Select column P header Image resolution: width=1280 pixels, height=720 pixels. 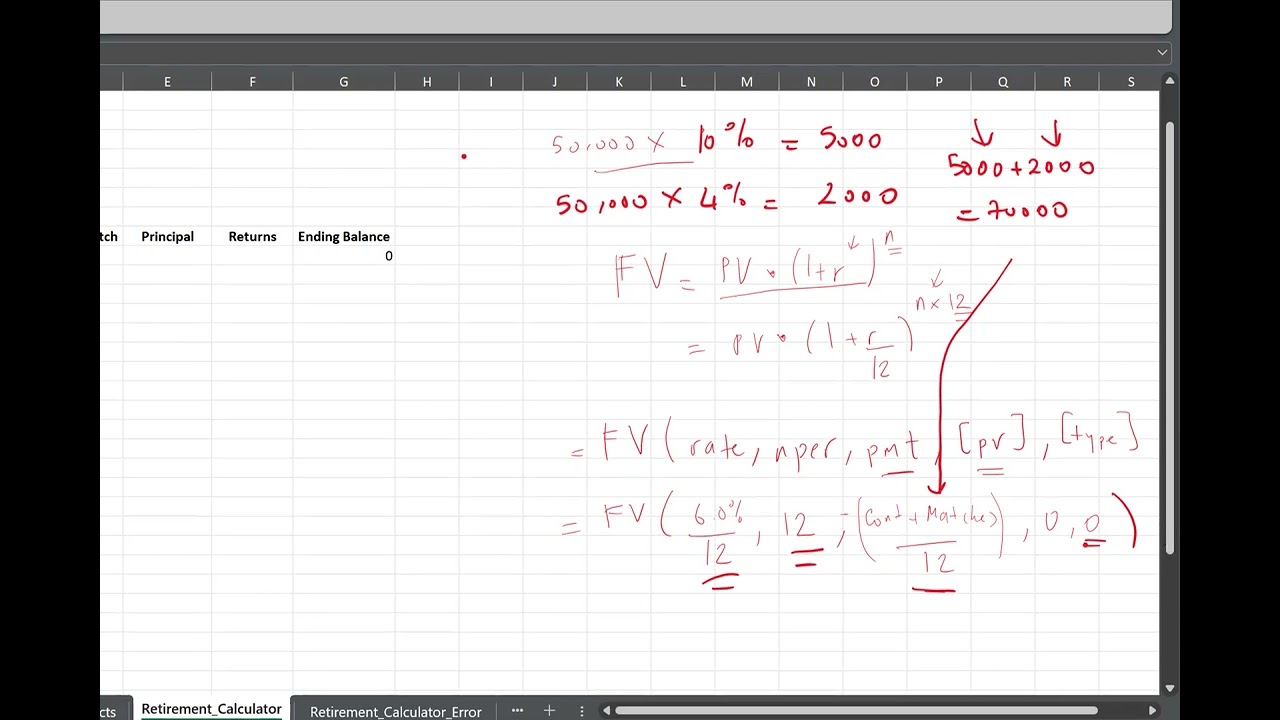pyautogui.click(x=939, y=81)
